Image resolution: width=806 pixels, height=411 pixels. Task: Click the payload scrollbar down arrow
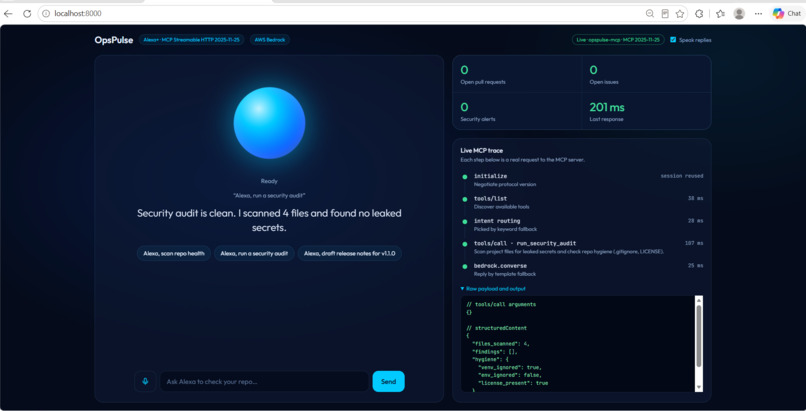pos(699,387)
